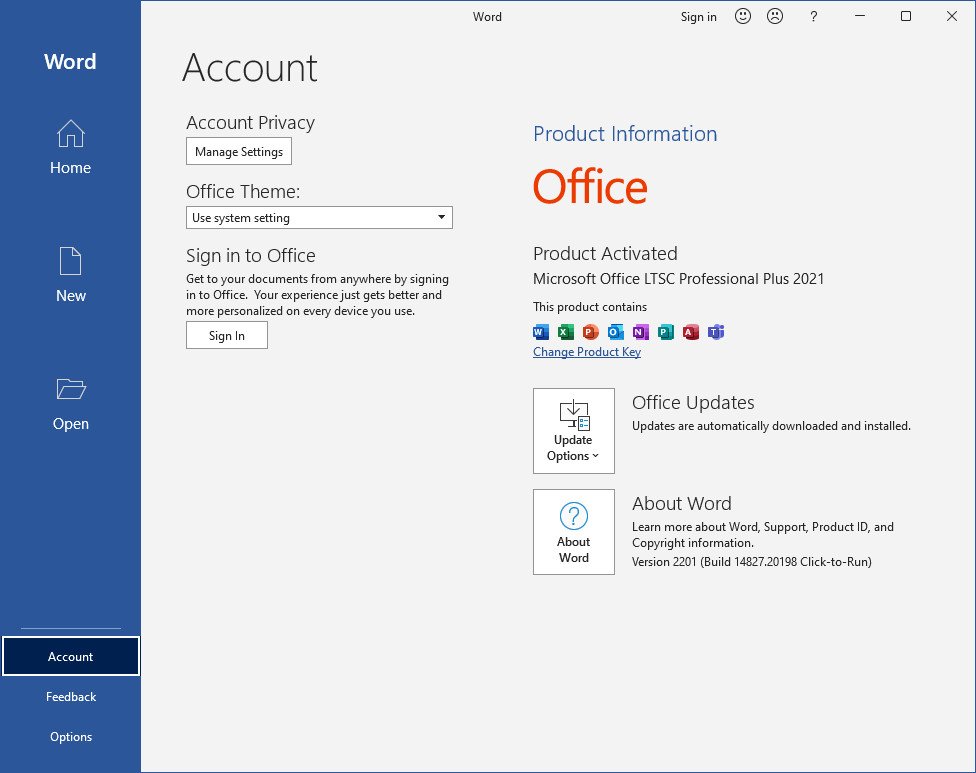Viewport: 976px width, 773px height.
Task: Click the PowerPoint app icon
Action: (590, 332)
